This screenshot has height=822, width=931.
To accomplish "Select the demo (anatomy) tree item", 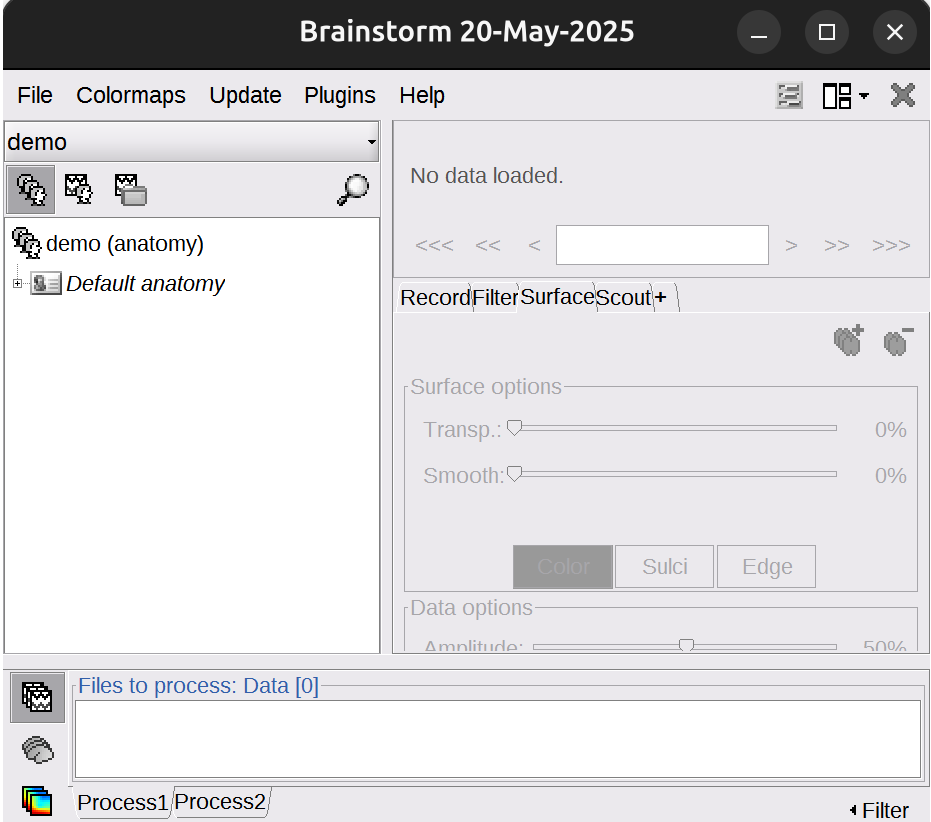I will tap(125, 244).
